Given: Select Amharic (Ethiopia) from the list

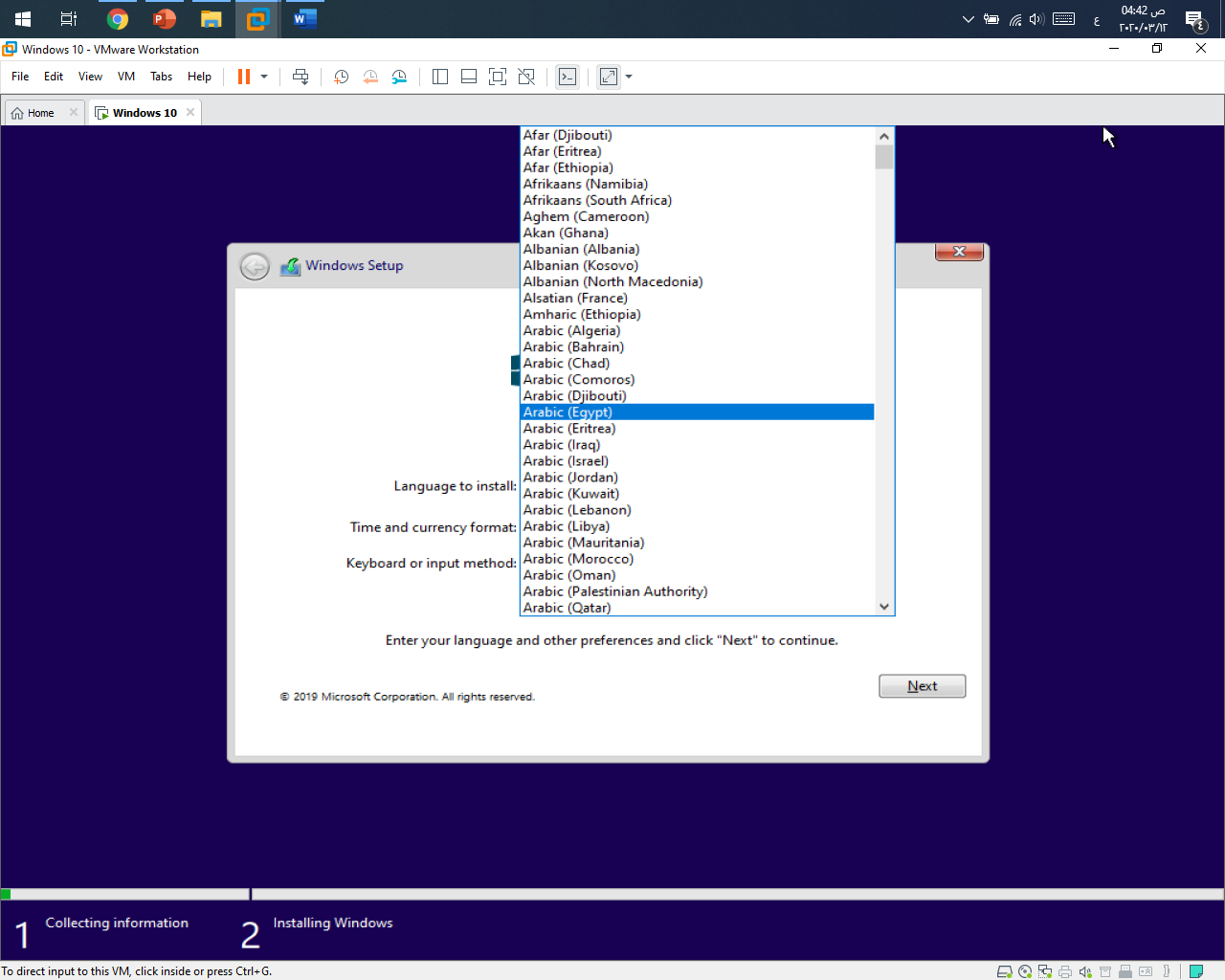Looking at the screenshot, I should point(698,314).
